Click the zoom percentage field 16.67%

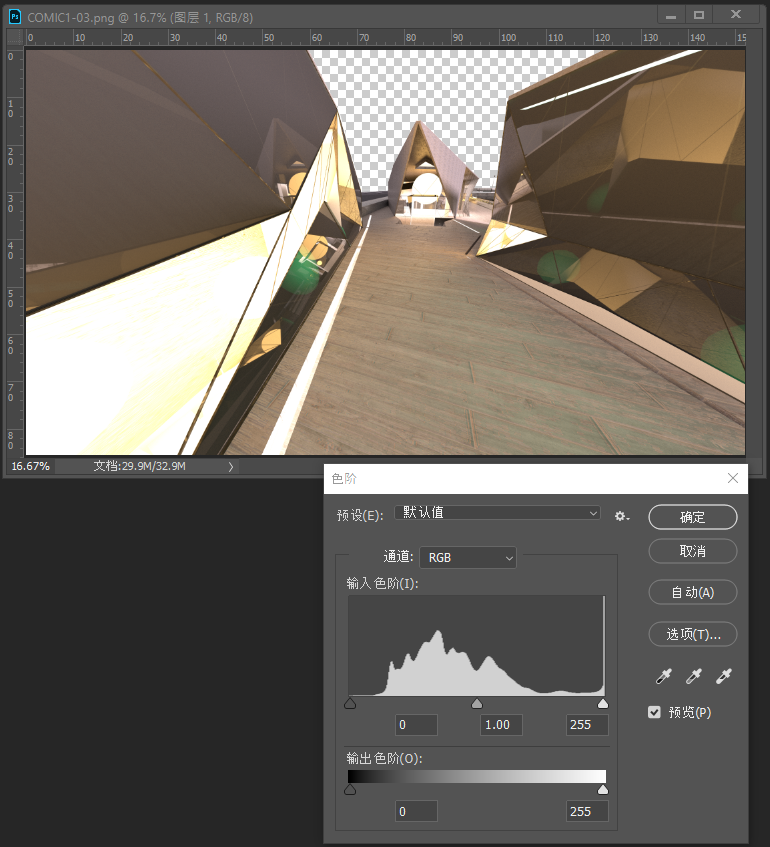pyautogui.click(x=30, y=466)
